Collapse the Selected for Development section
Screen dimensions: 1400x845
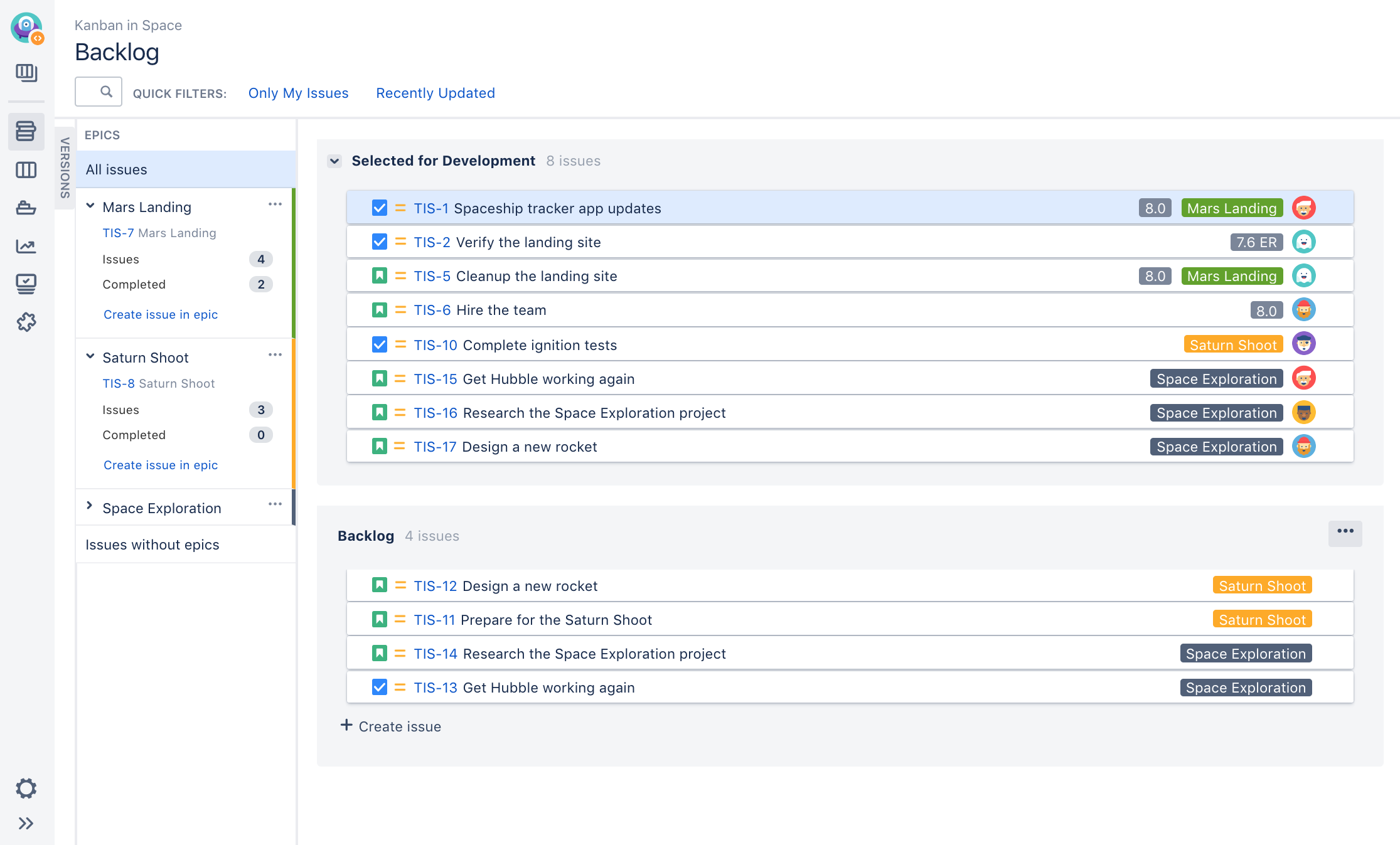(x=334, y=160)
